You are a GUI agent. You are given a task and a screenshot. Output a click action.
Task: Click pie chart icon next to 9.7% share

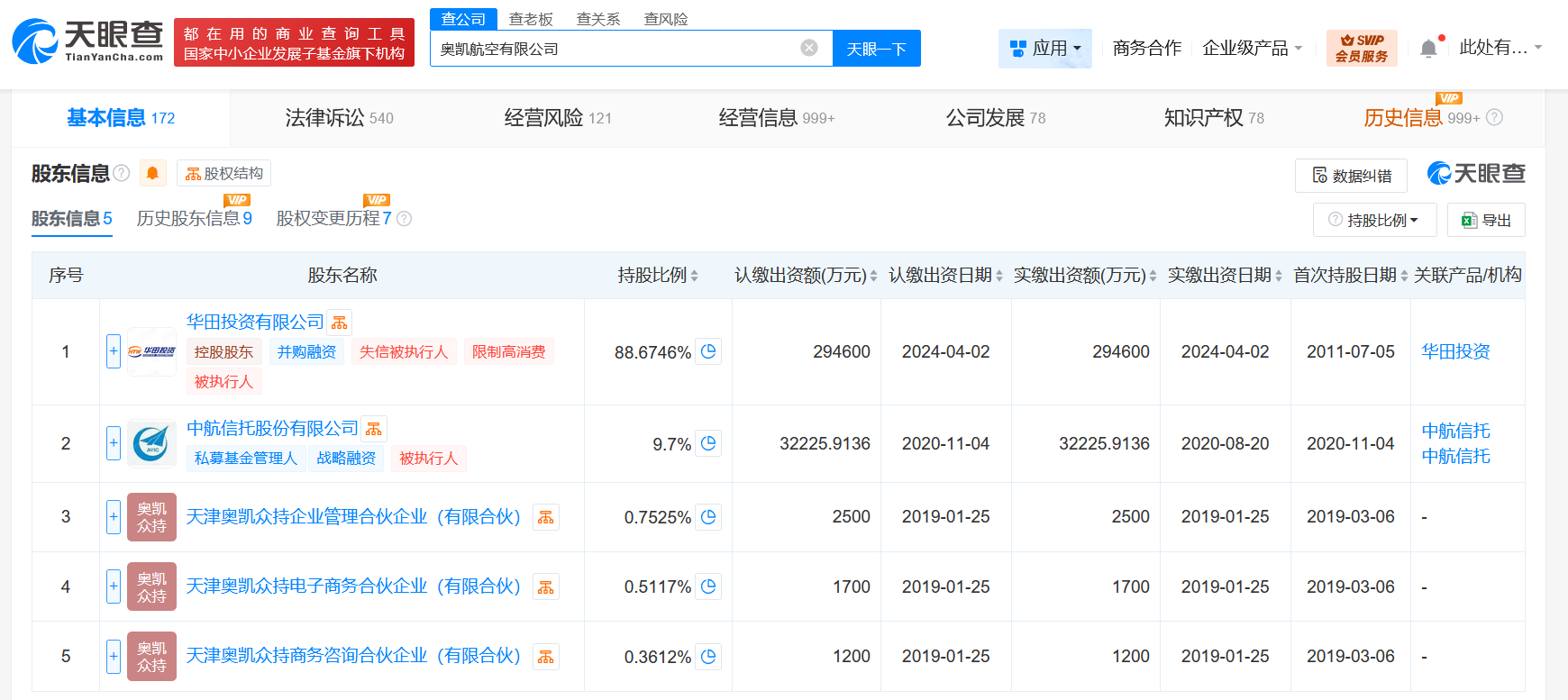[708, 443]
